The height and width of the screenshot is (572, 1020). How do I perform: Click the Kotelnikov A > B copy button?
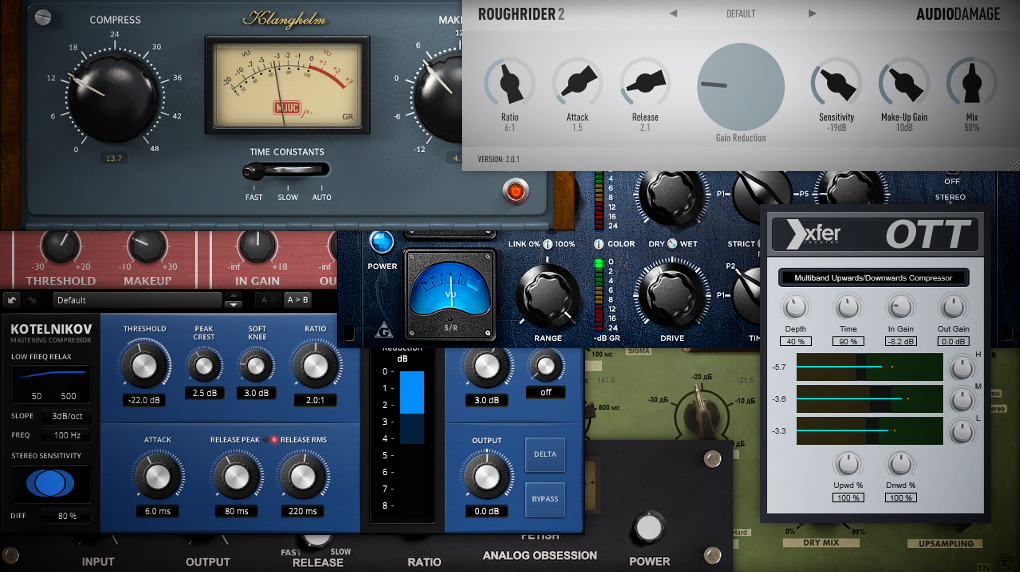pos(297,300)
